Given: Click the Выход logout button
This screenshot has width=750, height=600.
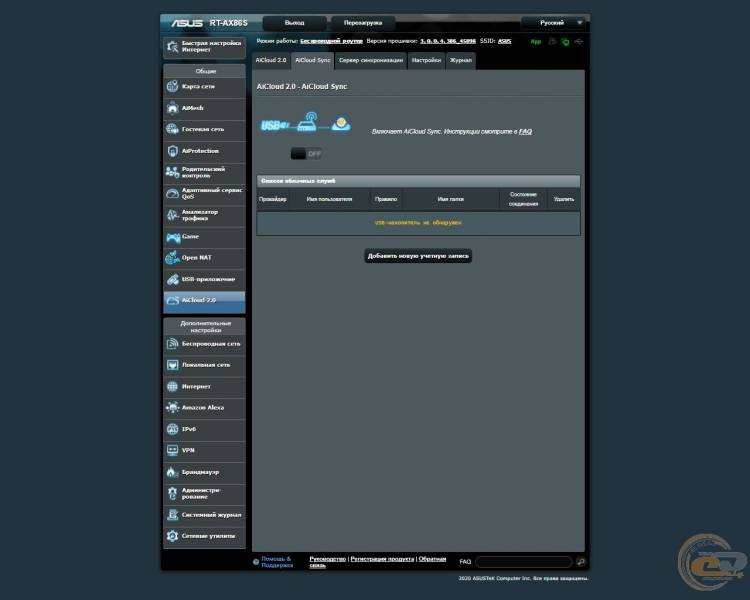Looking at the screenshot, I should tap(294, 22).
